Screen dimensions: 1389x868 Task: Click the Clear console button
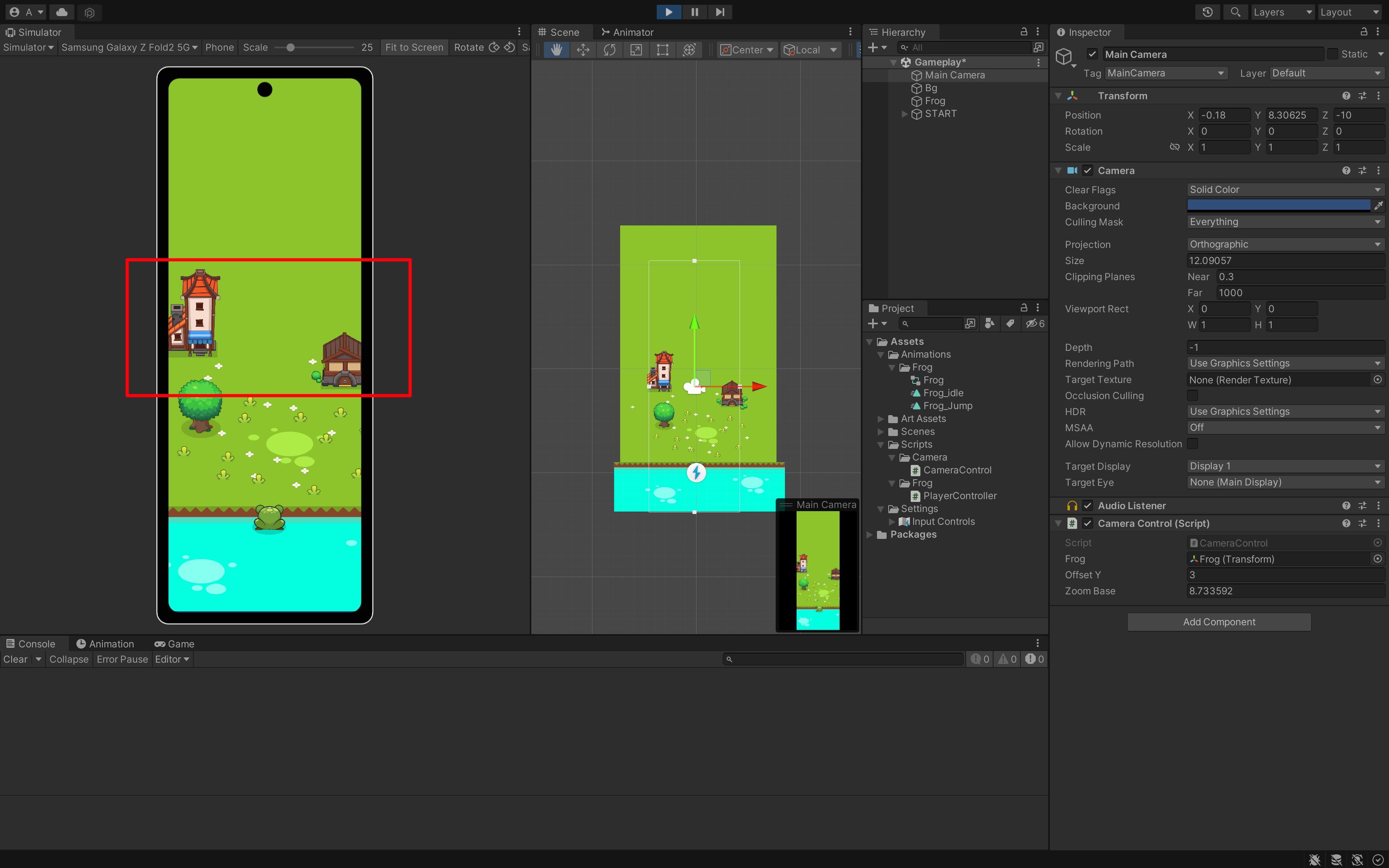coord(16,659)
